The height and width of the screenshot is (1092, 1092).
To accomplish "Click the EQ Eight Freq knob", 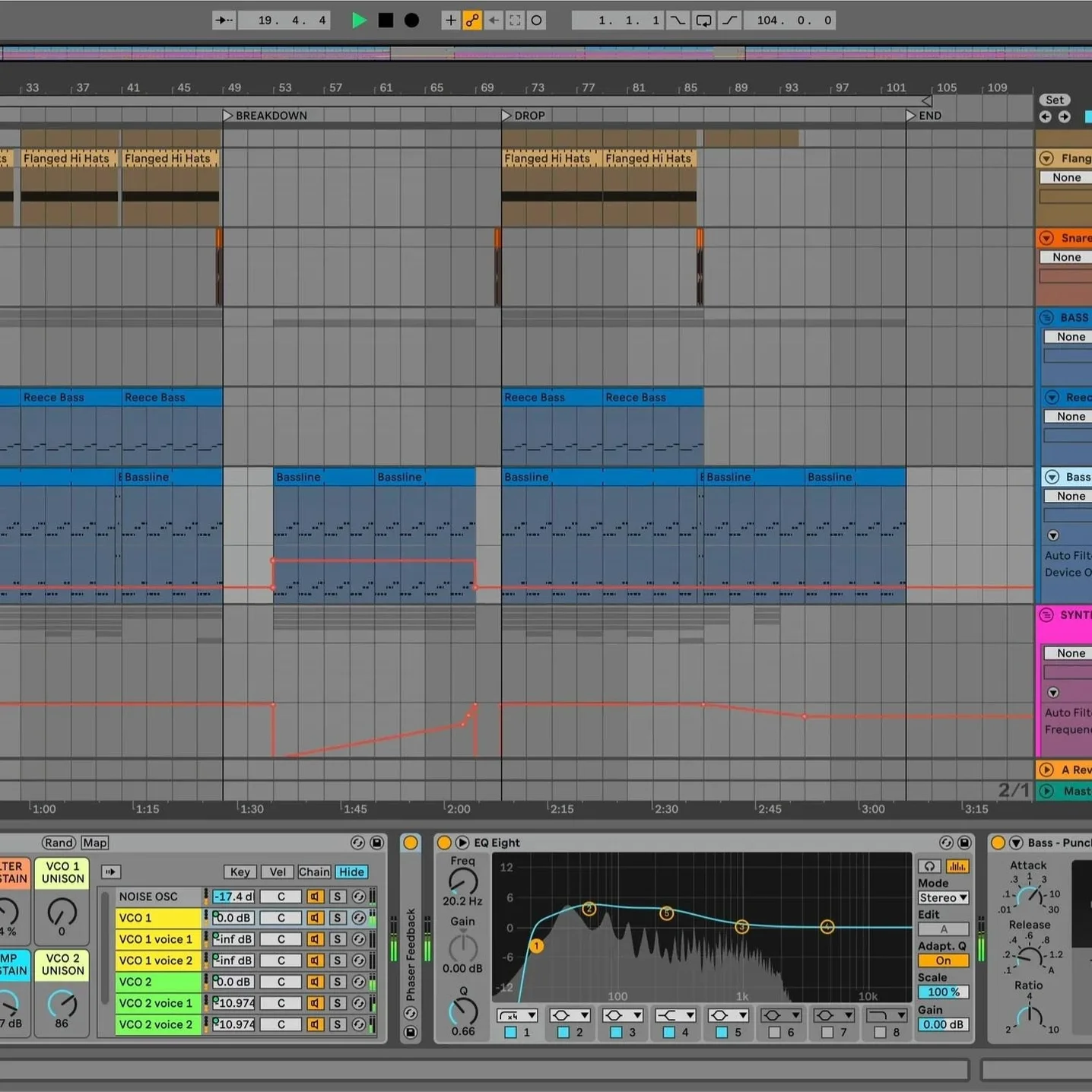I will pyautogui.click(x=463, y=881).
